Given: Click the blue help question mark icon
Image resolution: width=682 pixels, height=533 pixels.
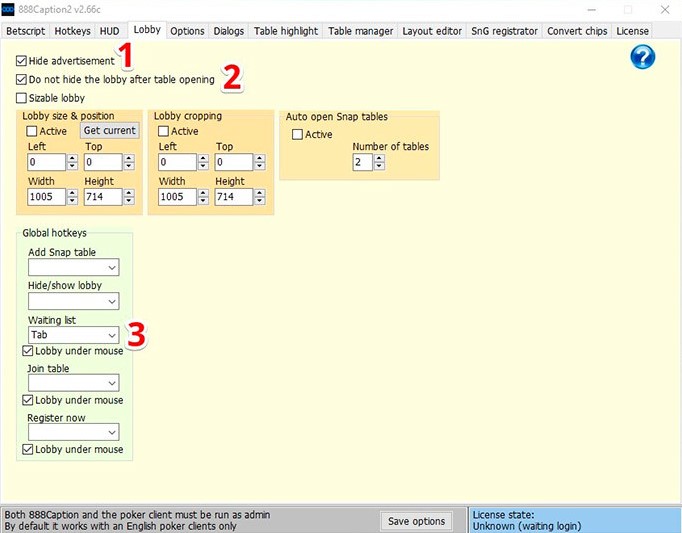Looking at the screenshot, I should tap(643, 57).
